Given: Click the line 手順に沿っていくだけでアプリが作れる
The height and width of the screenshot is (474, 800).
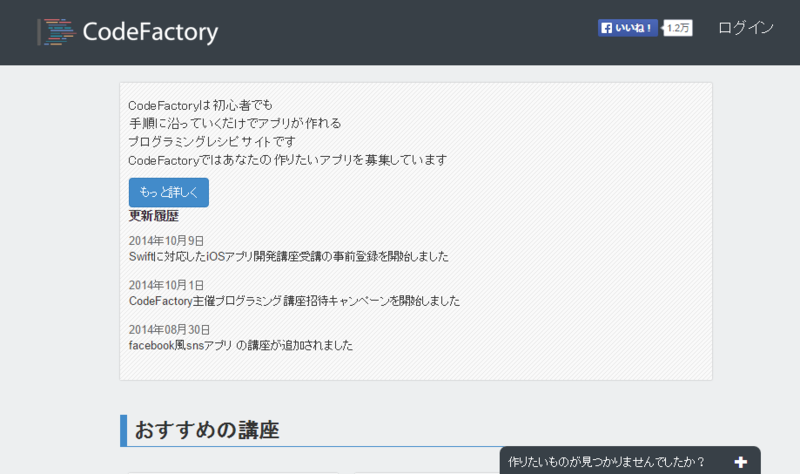Looking at the screenshot, I should (x=235, y=123).
